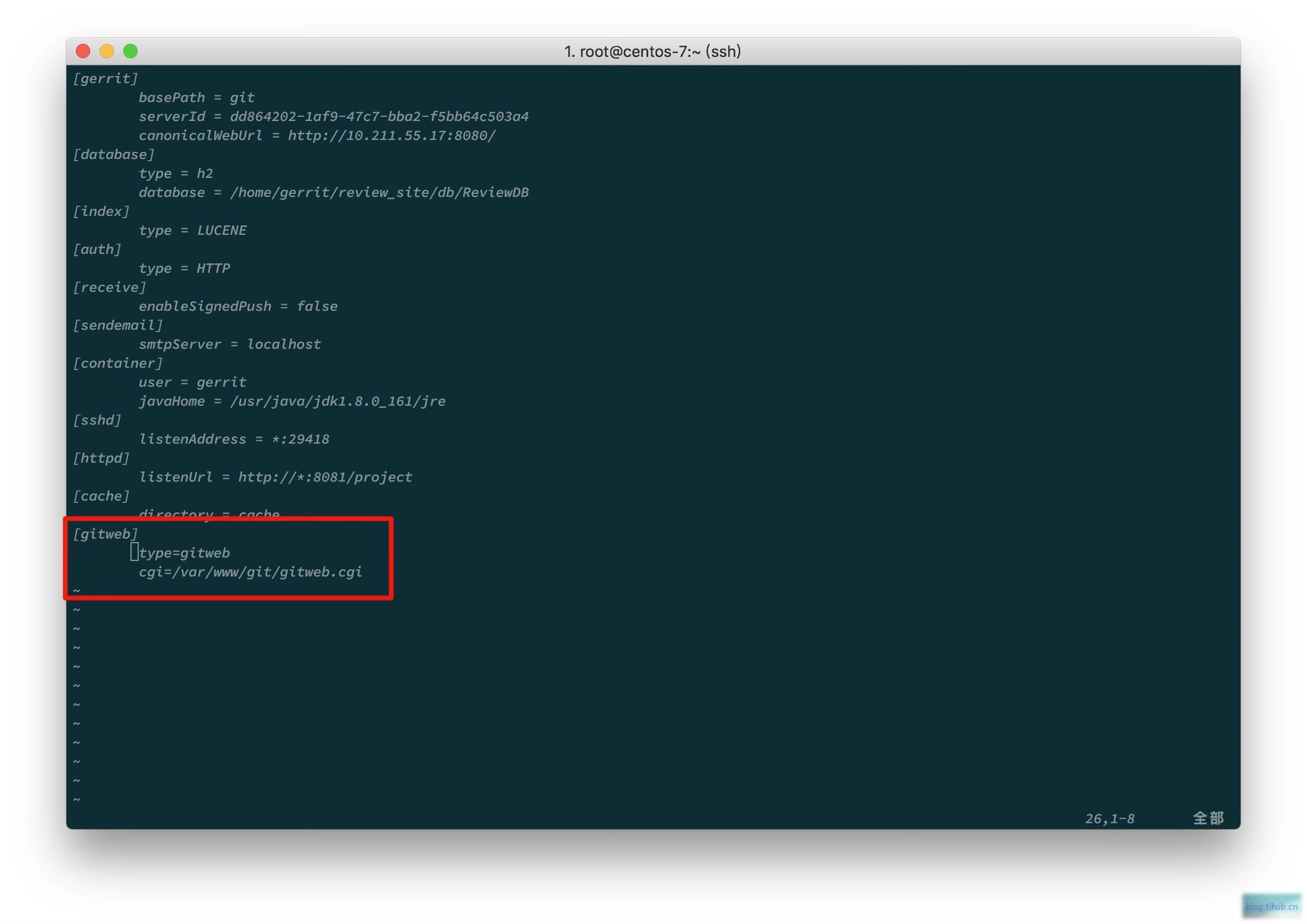Viewport: 1307px width, 924px height.
Task: Click the 'smtpServer = localhost' line
Action: click(x=230, y=345)
